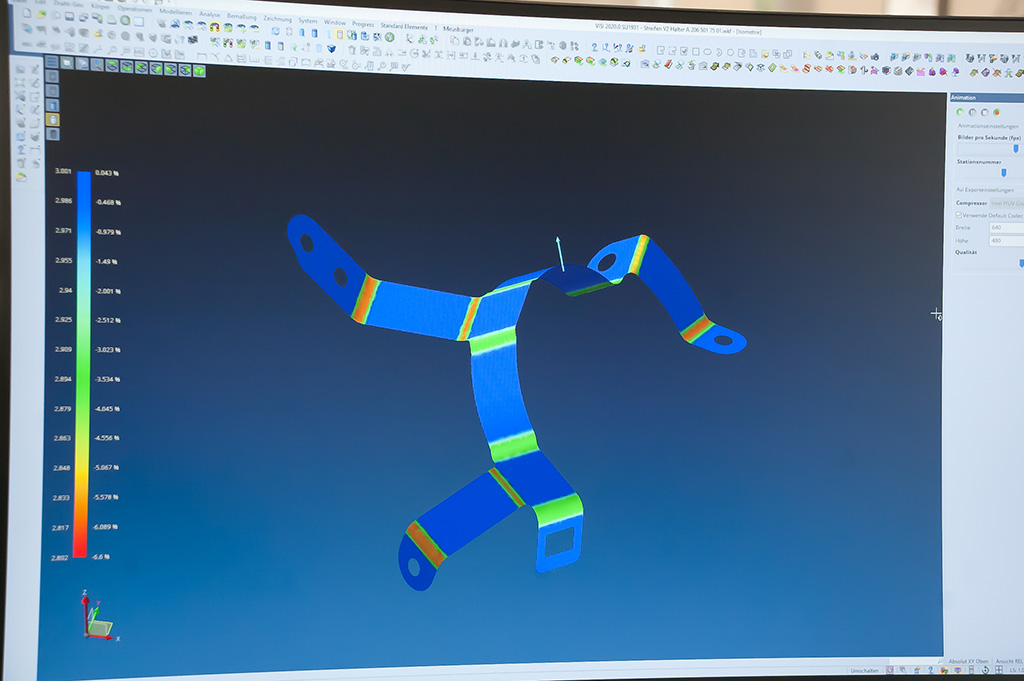This screenshot has height=681, width=1024.
Task: Click the red striped strip icon
Action: [807, 69]
